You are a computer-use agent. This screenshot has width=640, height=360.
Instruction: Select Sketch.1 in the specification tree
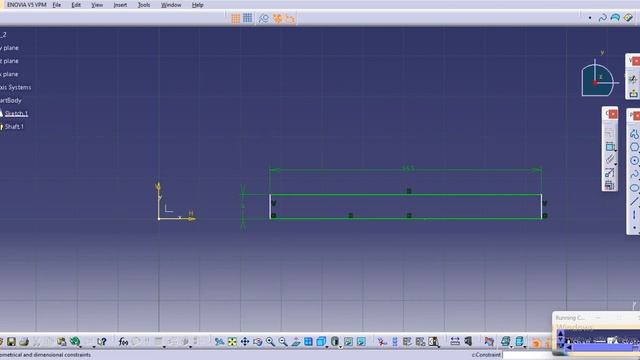[16, 113]
